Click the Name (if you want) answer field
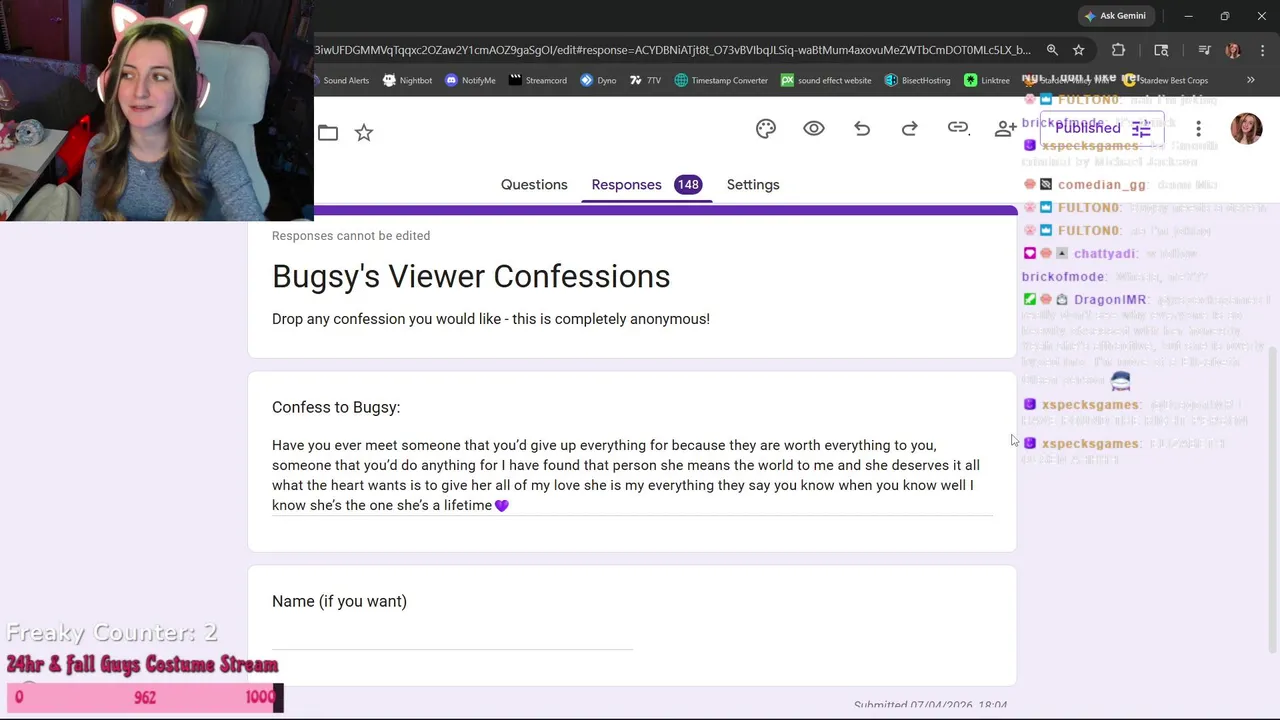Viewport: 1280px width, 720px height. 452,637
